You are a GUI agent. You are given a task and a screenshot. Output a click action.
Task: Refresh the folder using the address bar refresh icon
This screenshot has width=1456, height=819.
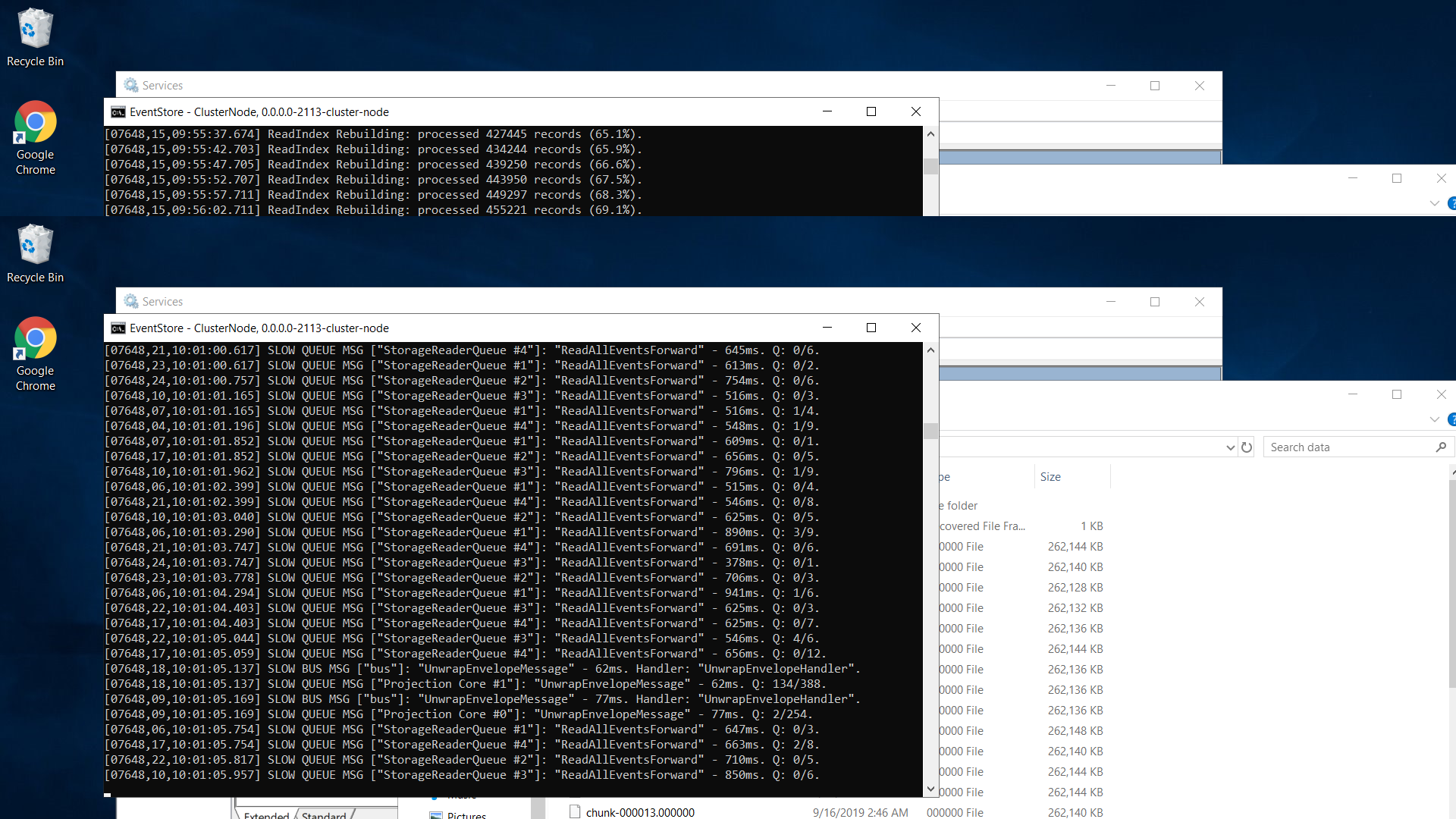(1247, 447)
